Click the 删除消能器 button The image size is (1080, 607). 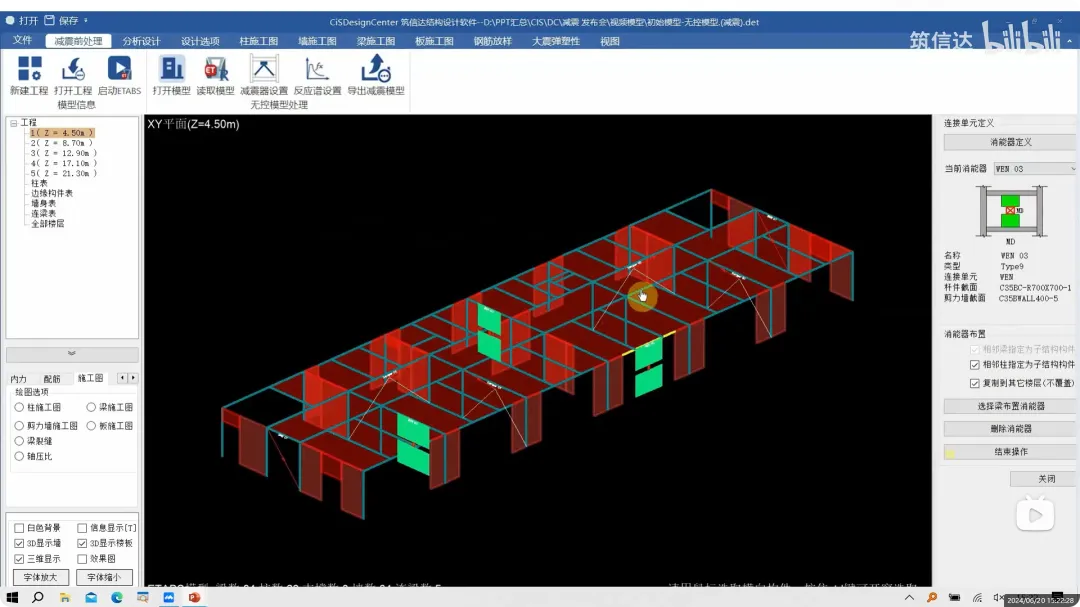1010,429
